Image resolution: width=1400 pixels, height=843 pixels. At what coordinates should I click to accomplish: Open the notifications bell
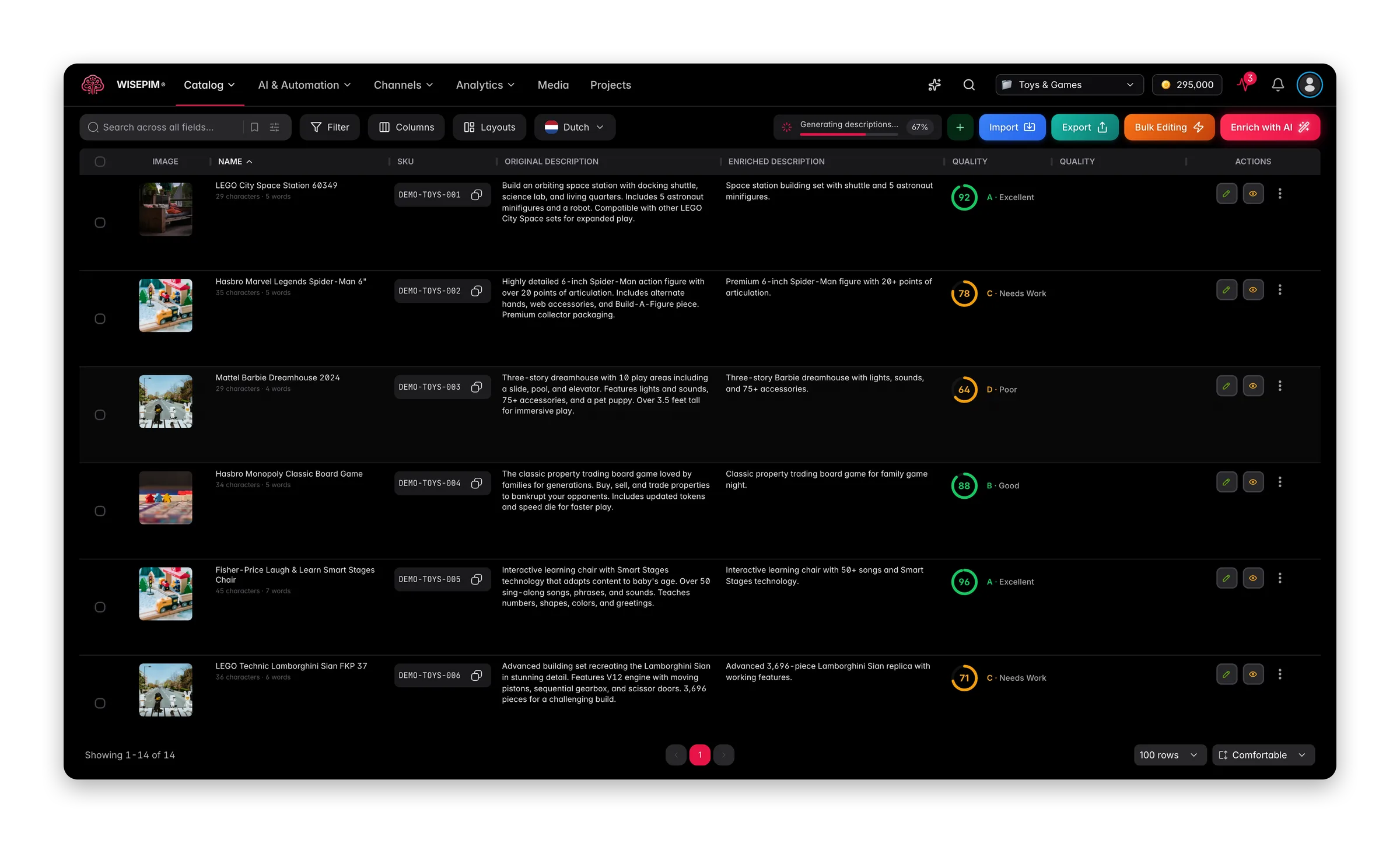point(1277,85)
